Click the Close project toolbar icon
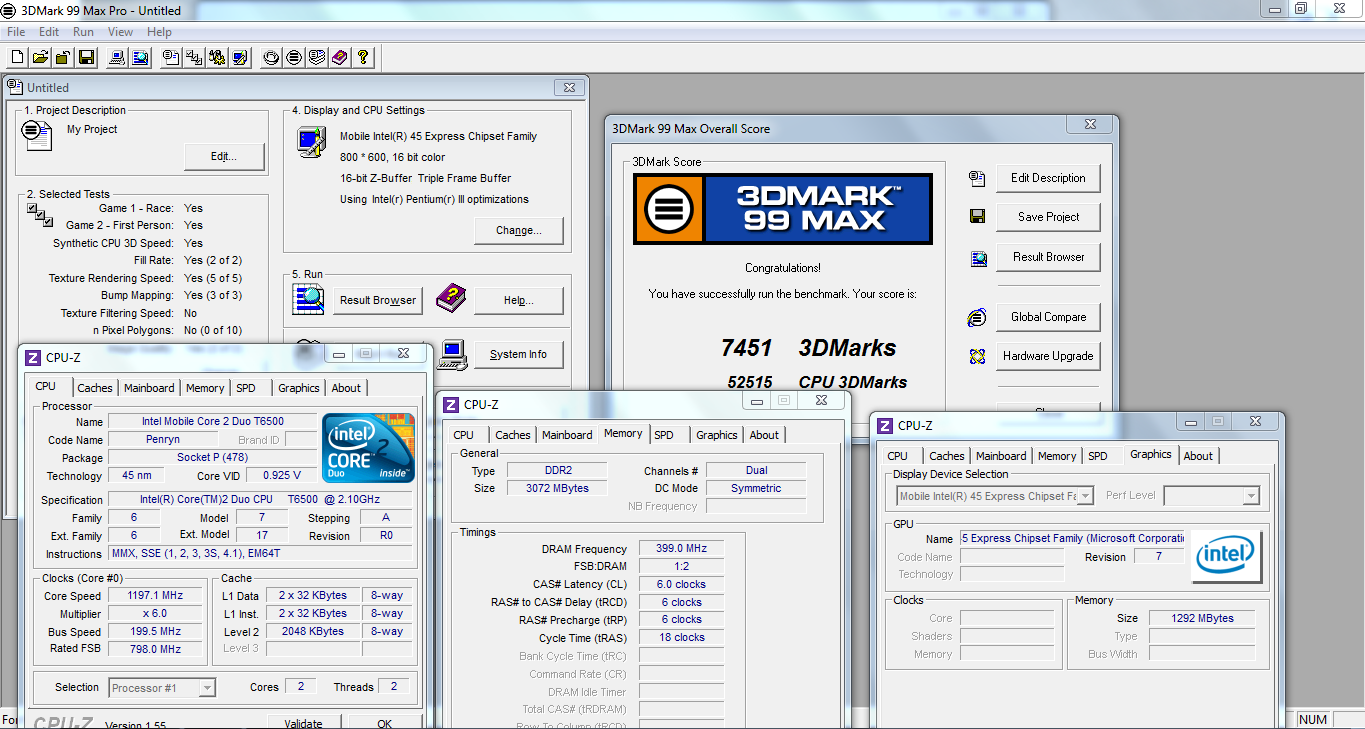This screenshot has width=1365, height=729. 63,58
